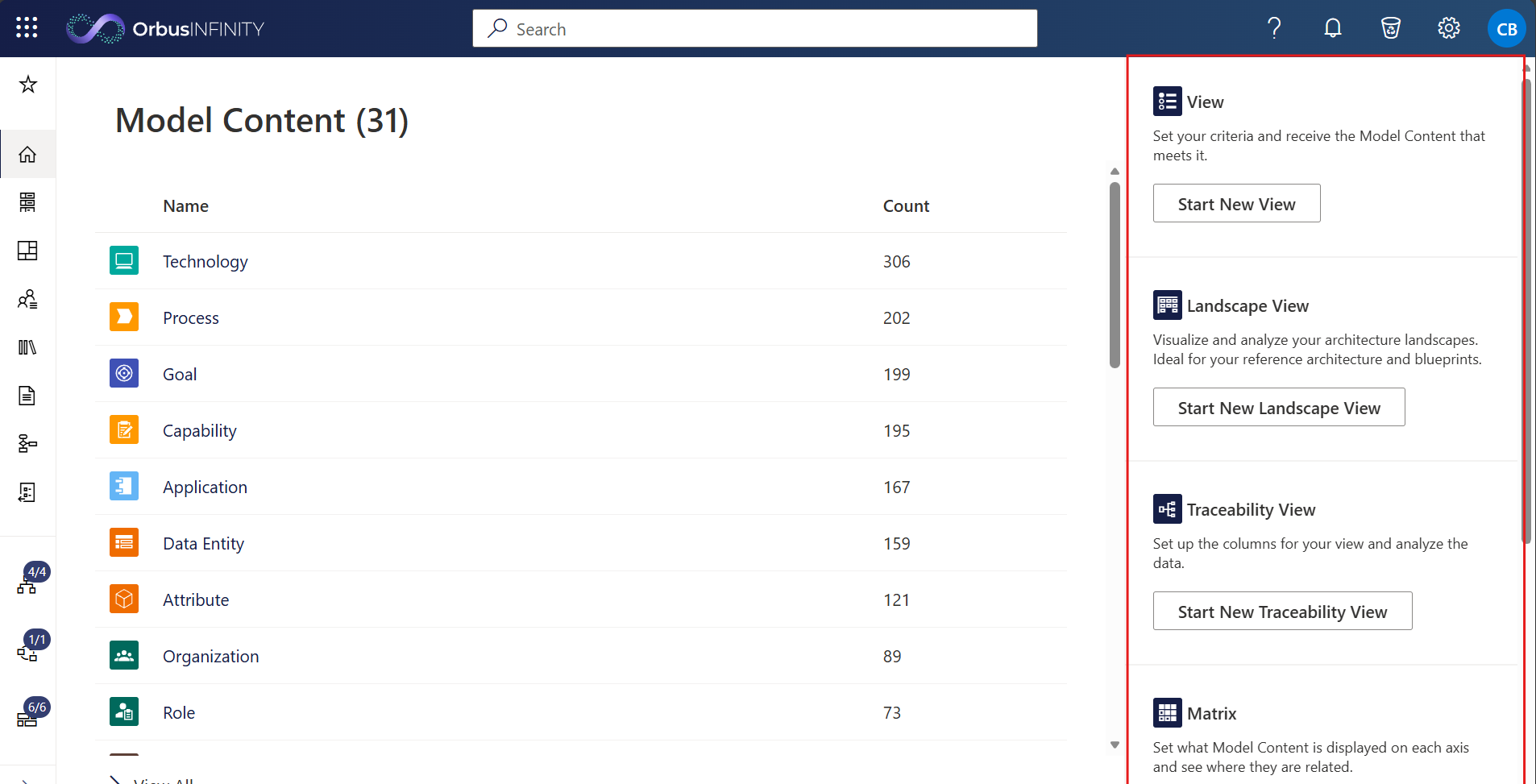Open the dashboards tile icon in sidebar
The image size is (1536, 784).
point(27,251)
